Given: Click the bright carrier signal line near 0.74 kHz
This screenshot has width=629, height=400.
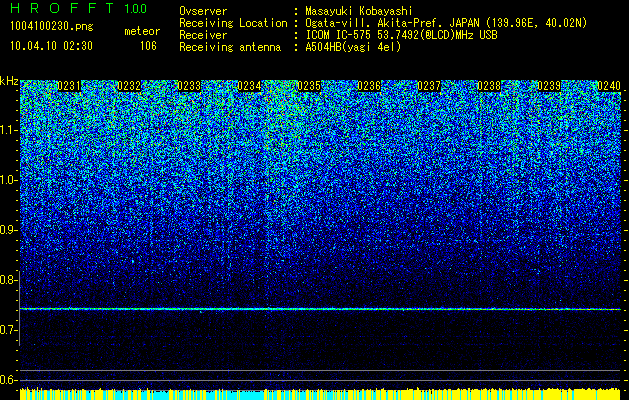Looking at the screenshot, I should (x=320, y=309).
